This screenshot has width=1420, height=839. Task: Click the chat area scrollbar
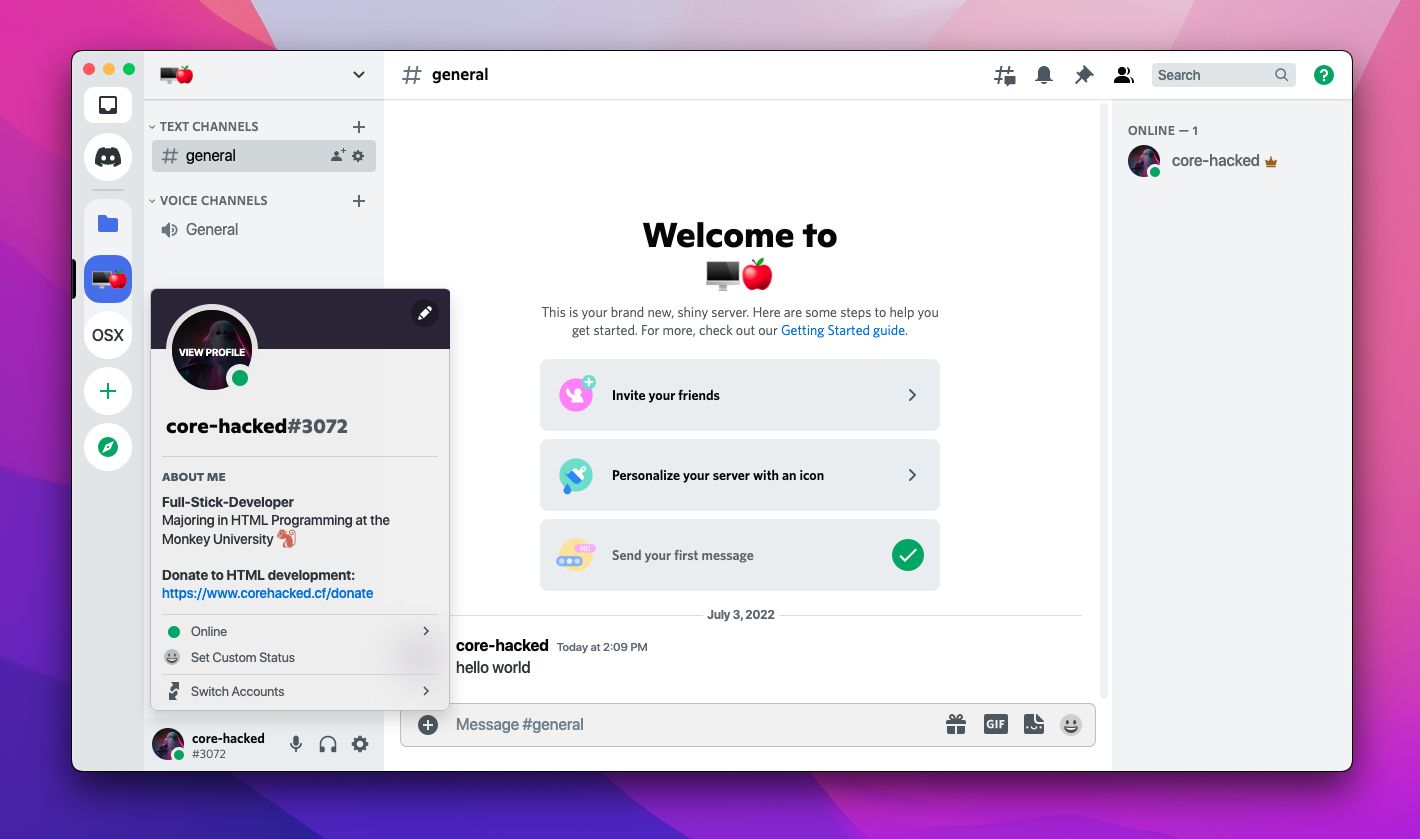tap(1104, 400)
